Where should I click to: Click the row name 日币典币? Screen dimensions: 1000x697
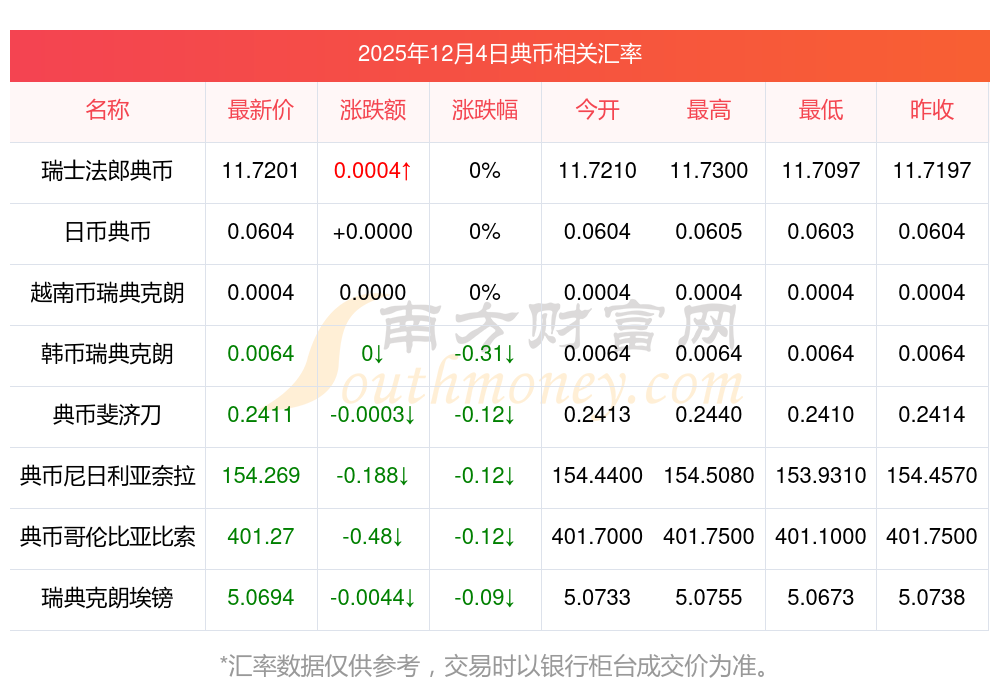pos(107,232)
